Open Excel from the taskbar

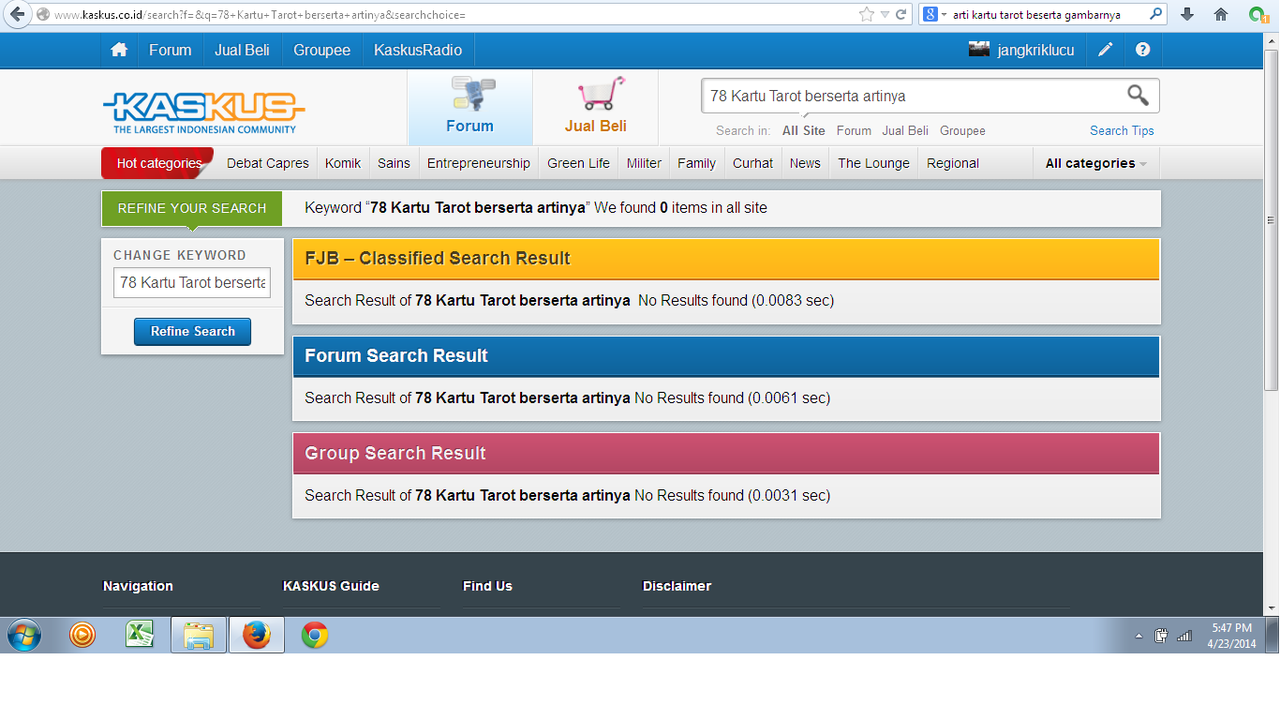pos(140,635)
